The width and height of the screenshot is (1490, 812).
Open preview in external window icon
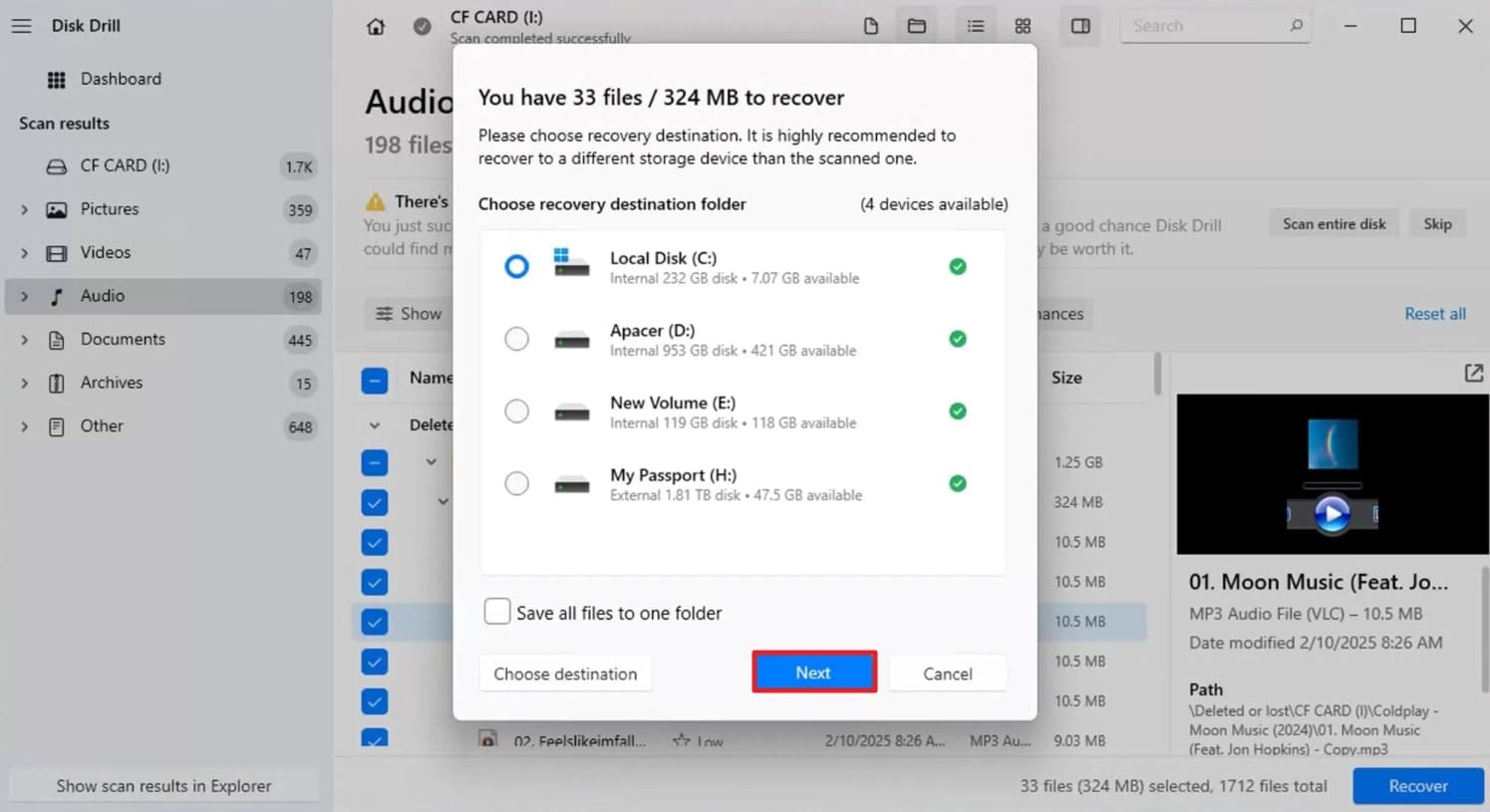1473,373
